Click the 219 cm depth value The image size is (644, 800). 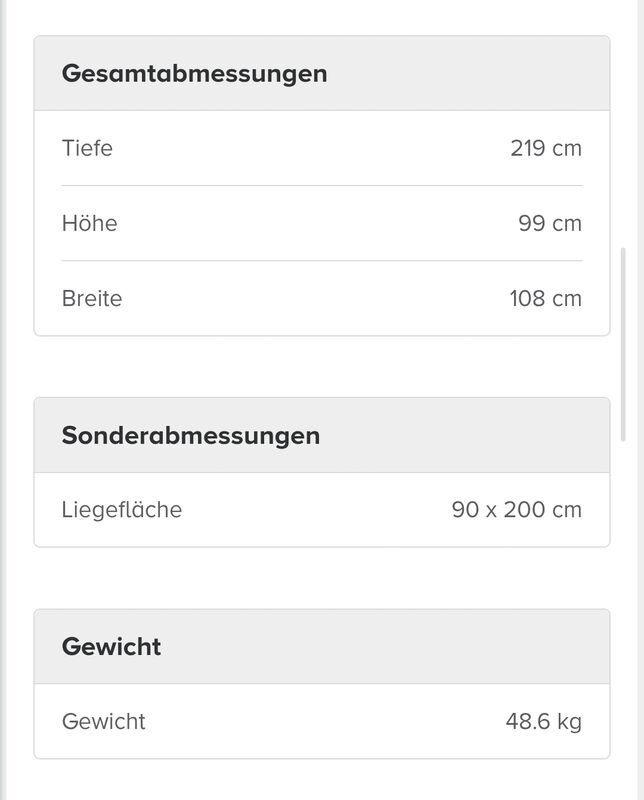pyautogui.click(x=545, y=149)
